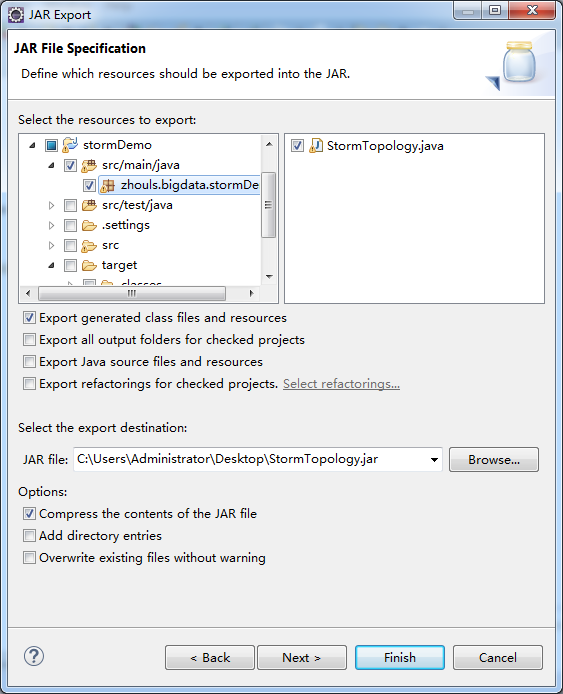The width and height of the screenshot is (563, 694).
Task: Enable Export refactorings for checked projects
Action: point(29,383)
